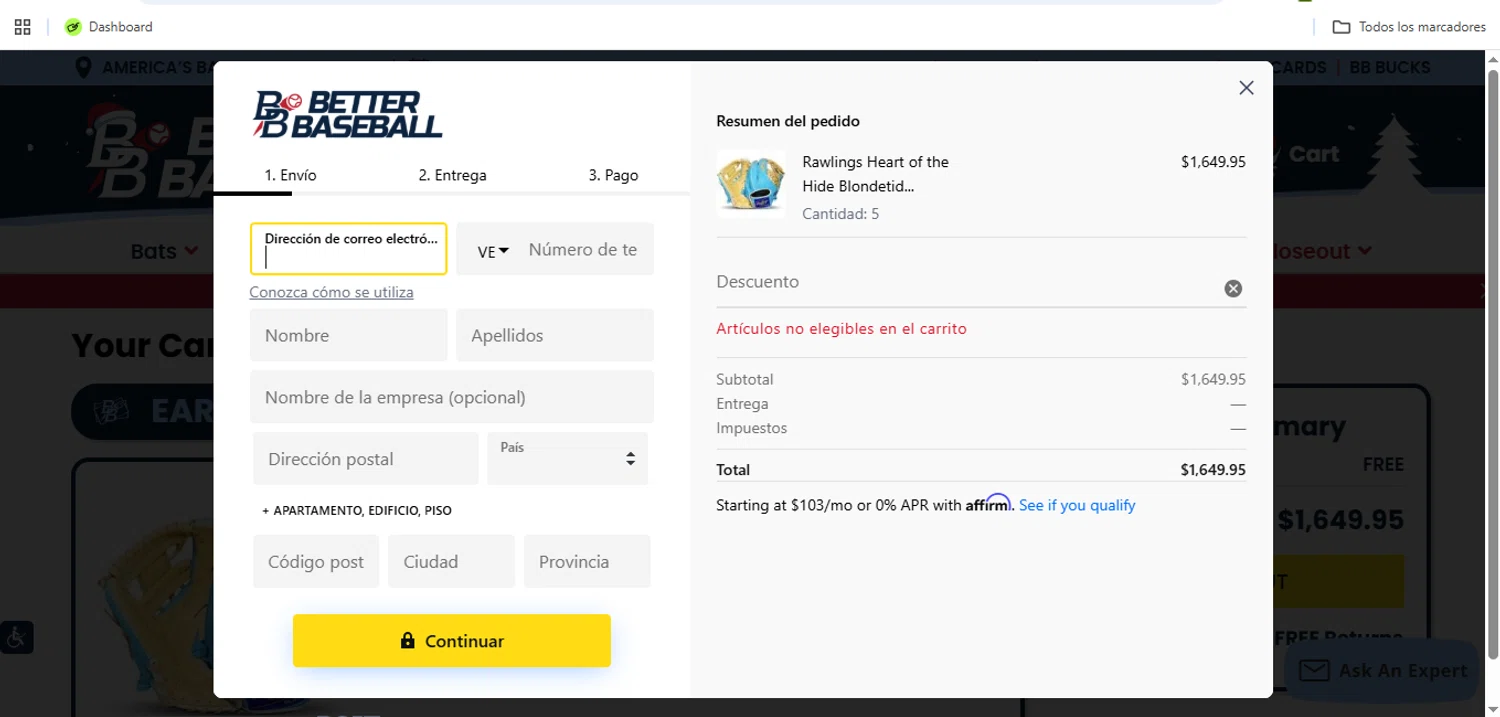Image resolution: width=1500 pixels, height=717 pixels.
Task: Click the Better Baseball logo in modal
Action: pos(348,114)
